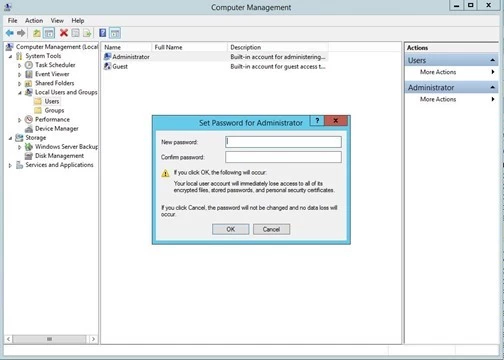The image size is (504, 360).
Task: Expand the Task Scheduler node
Action: pos(19,65)
